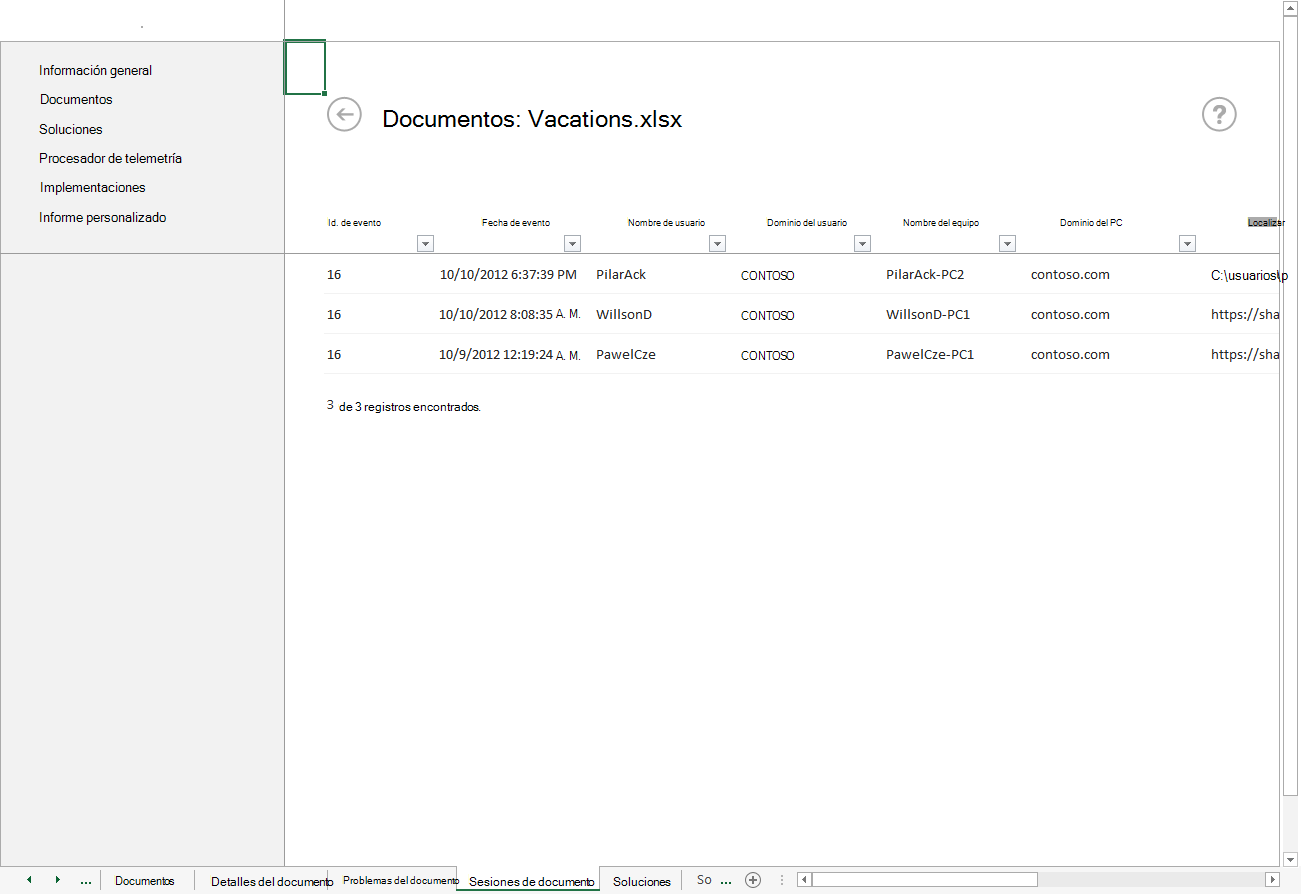The image size is (1301, 894).
Task: Open Procesador de telemetría link
Action: click(111, 159)
